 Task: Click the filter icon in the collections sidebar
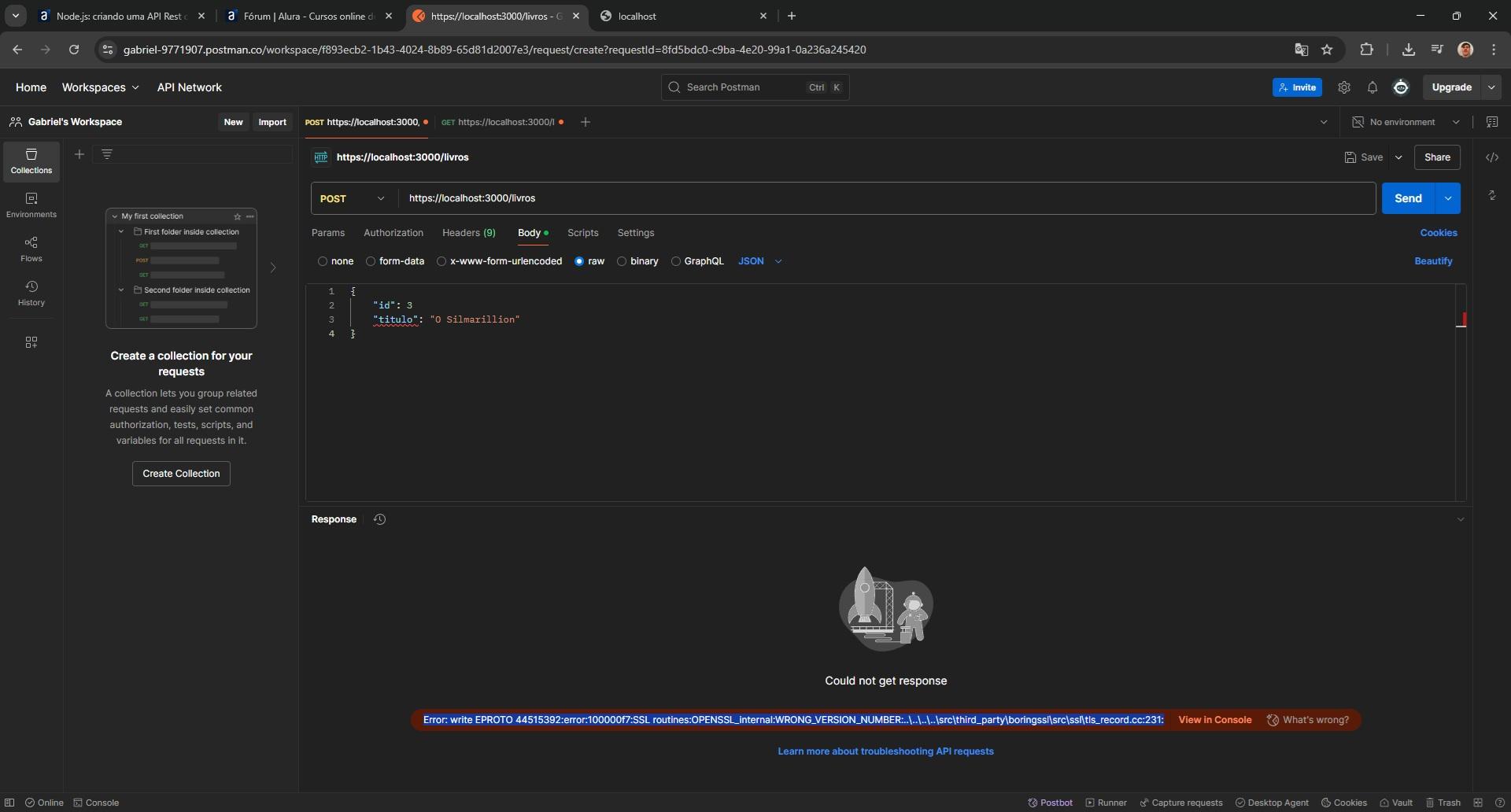pyautogui.click(x=107, y=154)
